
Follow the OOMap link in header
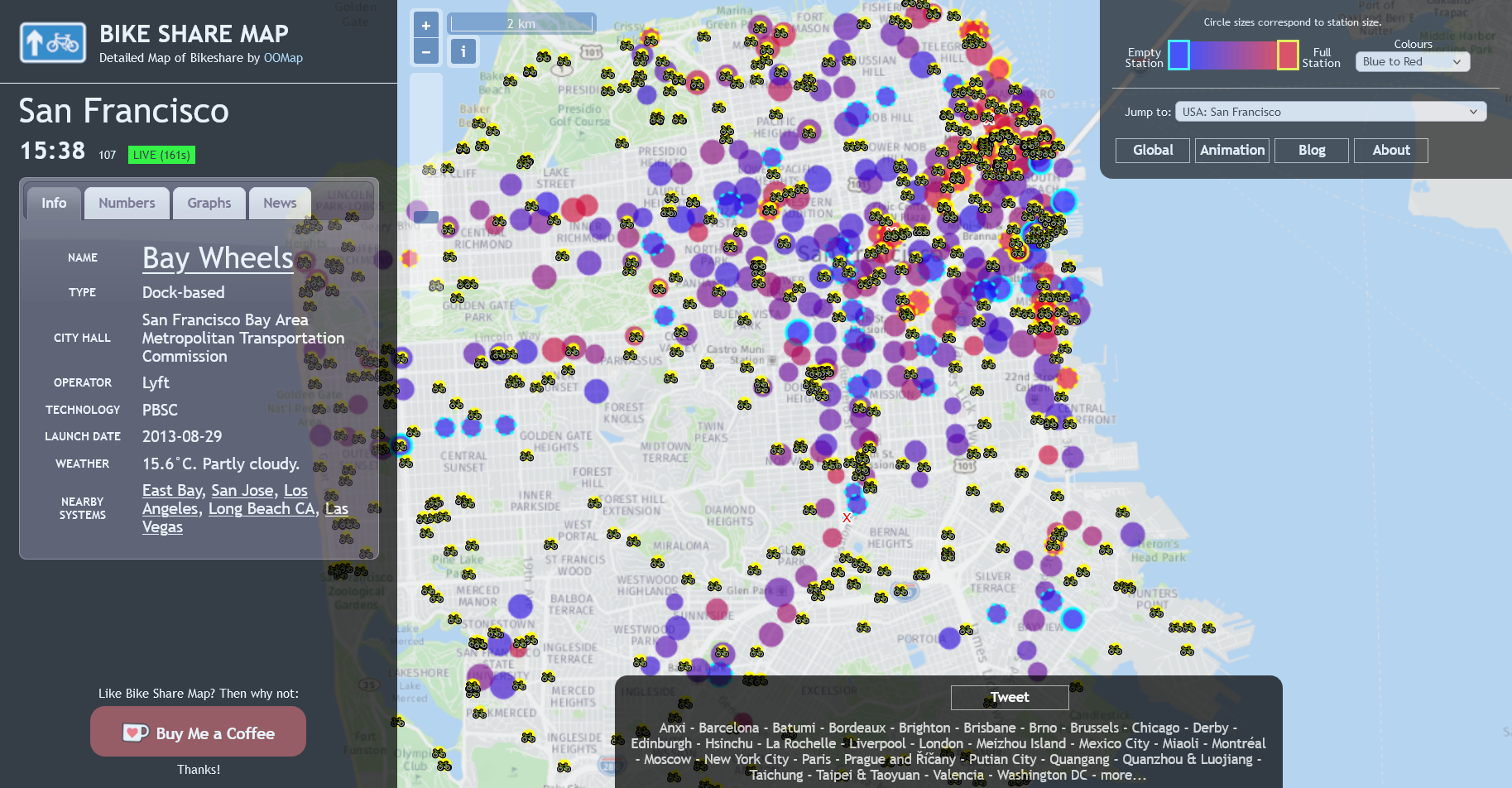pyautogui.click(x=283, y=58)
